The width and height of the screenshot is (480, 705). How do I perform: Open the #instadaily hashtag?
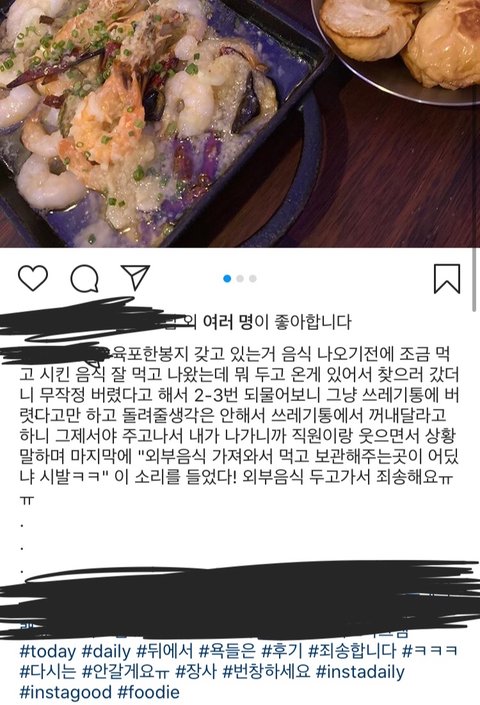tap(360, 672)
